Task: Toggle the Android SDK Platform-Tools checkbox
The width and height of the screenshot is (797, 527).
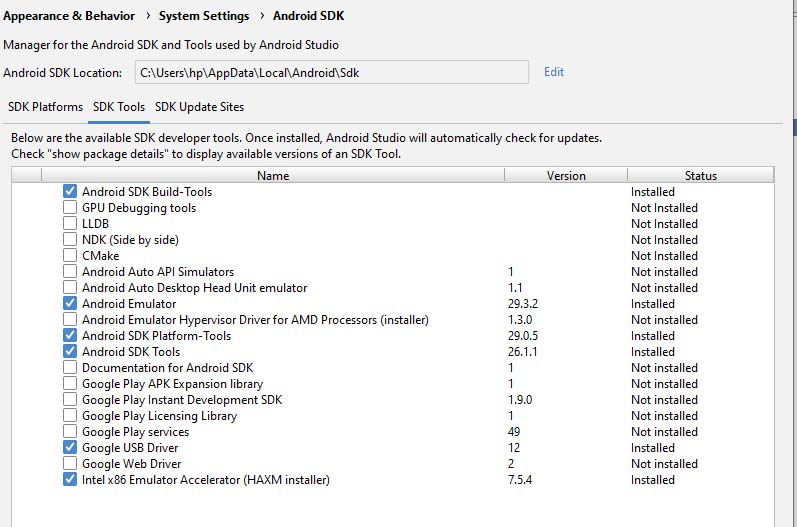Action: point(70,336)
